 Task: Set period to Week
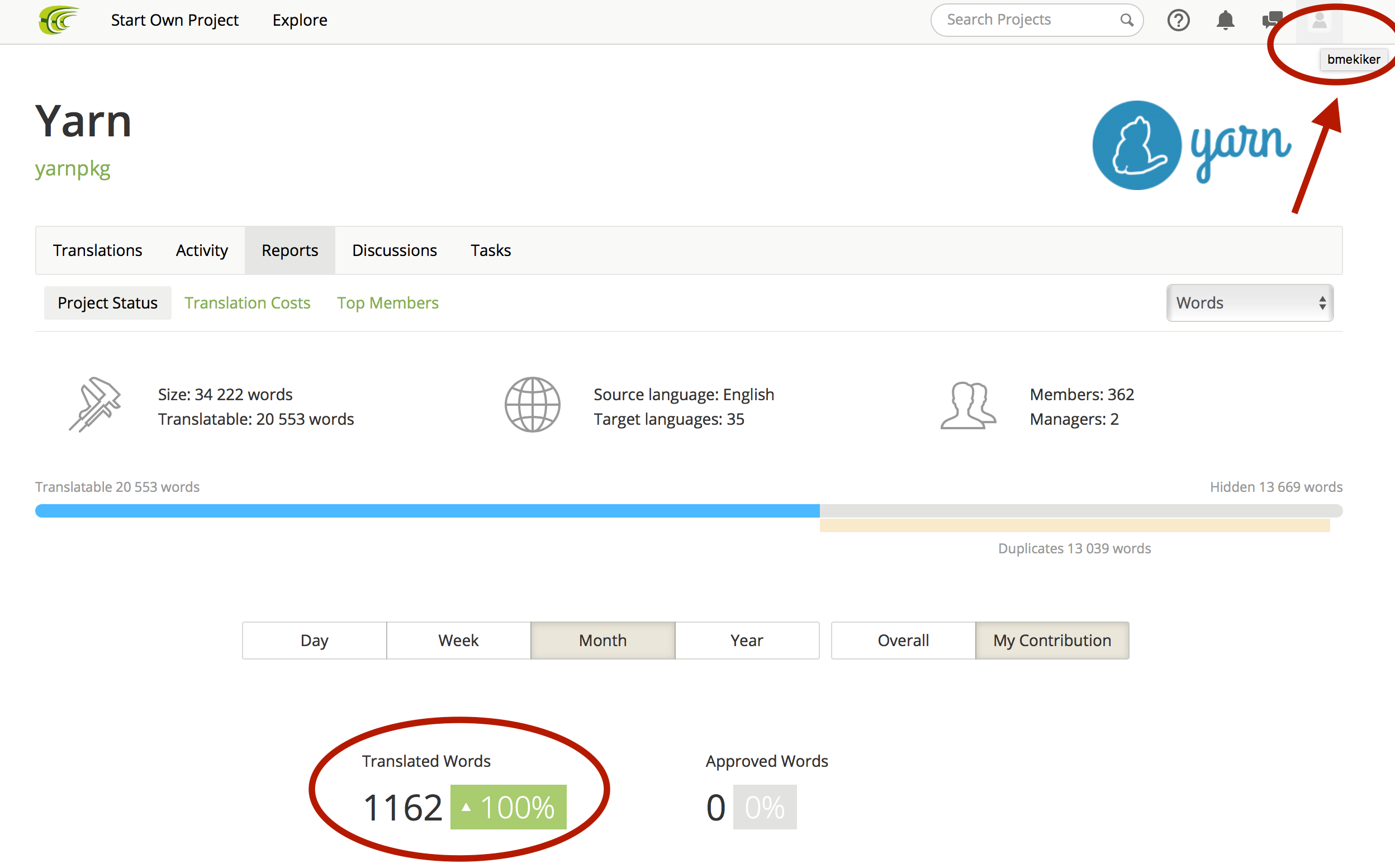click(458, 640)
